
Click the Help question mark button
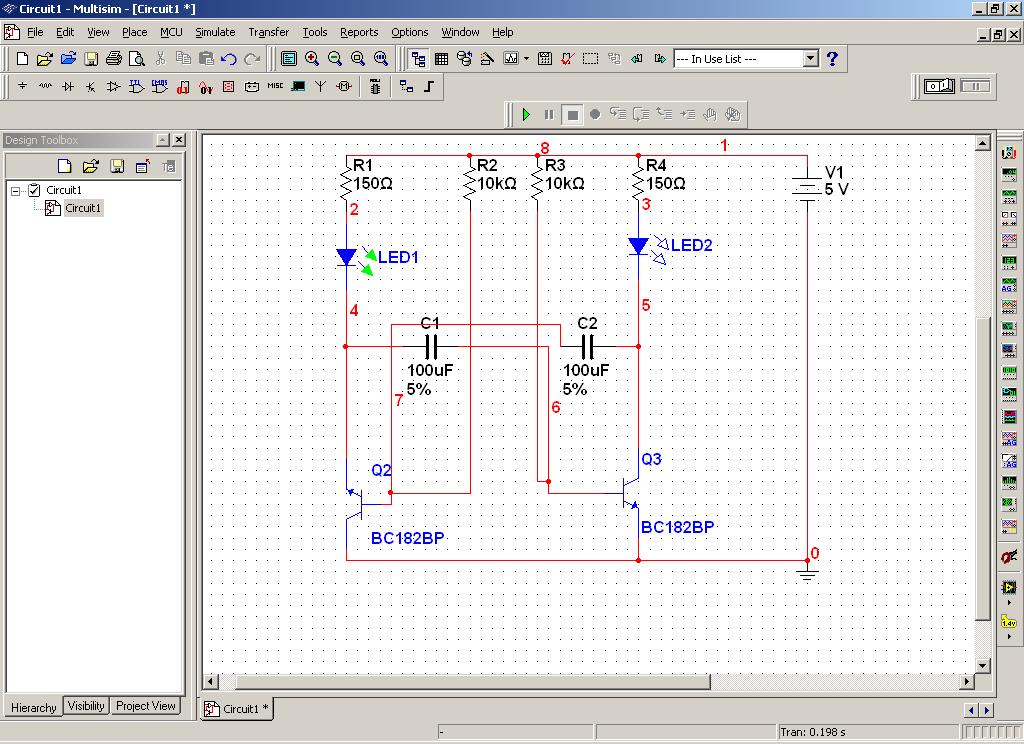tap(832, 59)
